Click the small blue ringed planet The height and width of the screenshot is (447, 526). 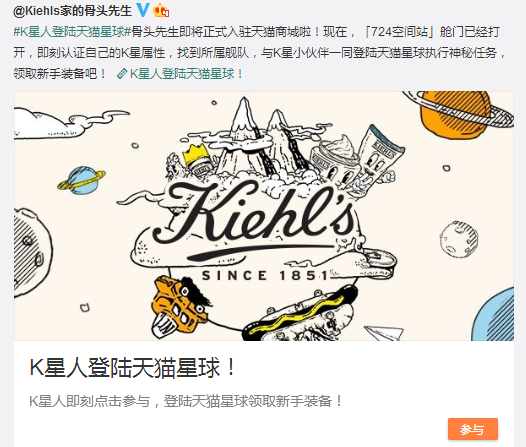click(x=81, y=180)
